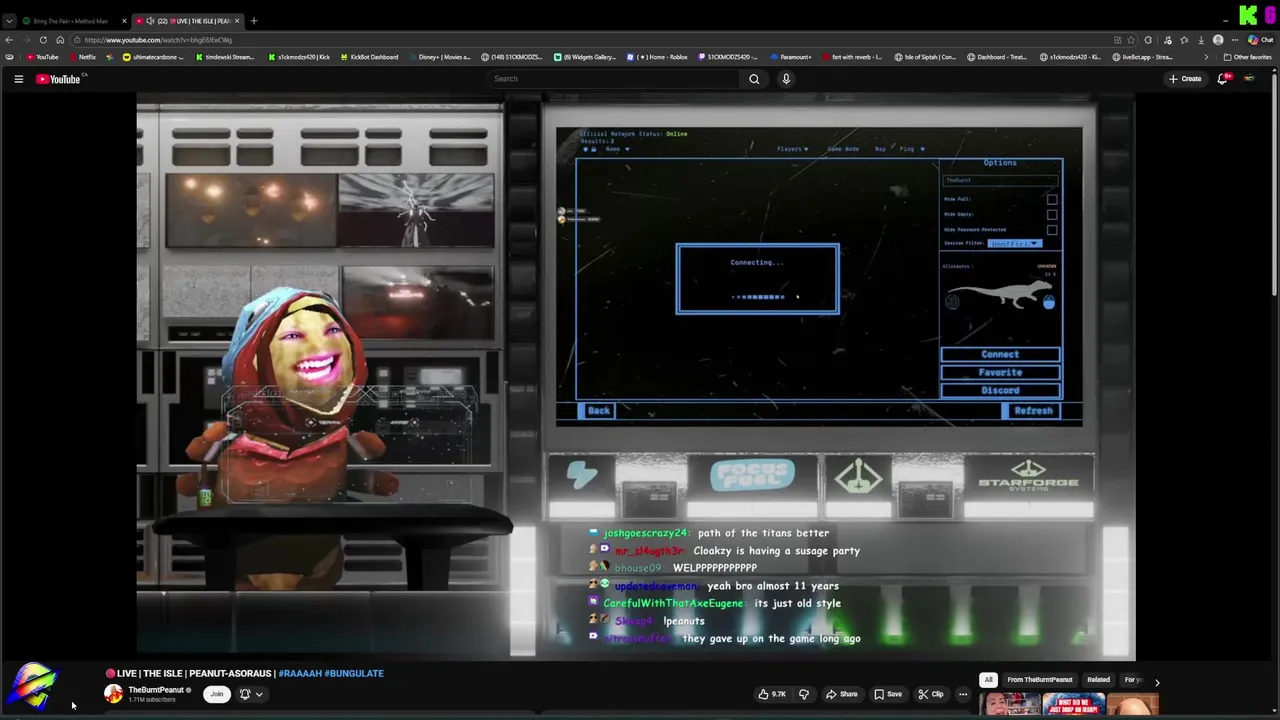
Task: Focus the YouTube search box
Action: 614,79
